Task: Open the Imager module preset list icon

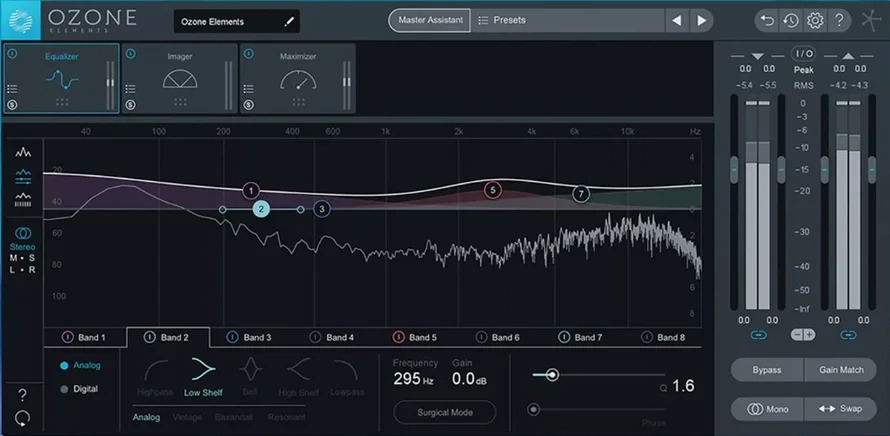Action: tap(131, 89)
